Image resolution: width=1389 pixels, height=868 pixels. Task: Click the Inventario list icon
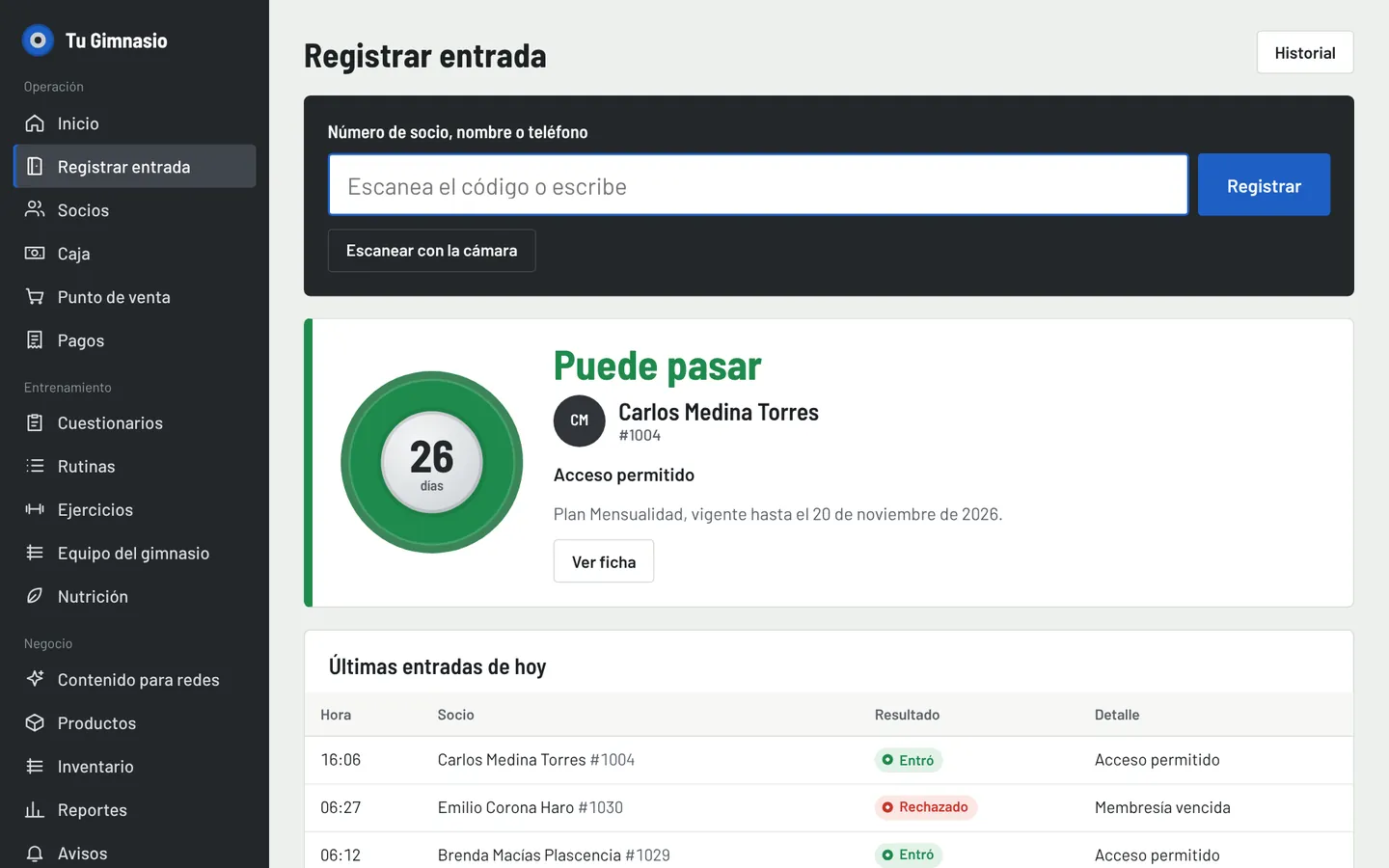tap(35, 766)
